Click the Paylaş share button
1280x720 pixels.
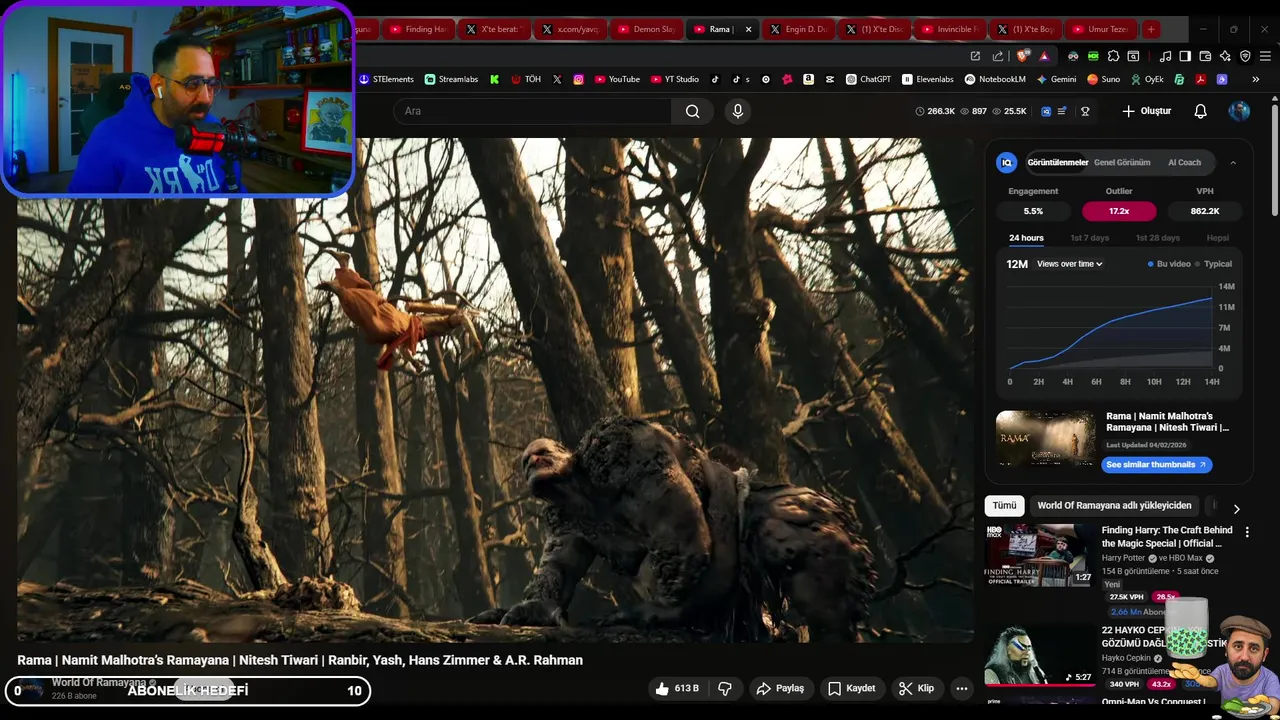[x=780, y=688]
